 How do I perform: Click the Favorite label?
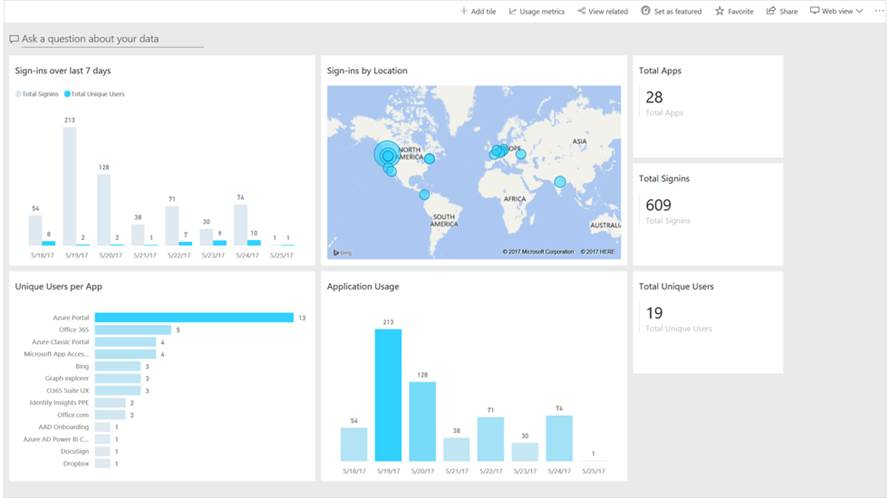coord(740,11)
